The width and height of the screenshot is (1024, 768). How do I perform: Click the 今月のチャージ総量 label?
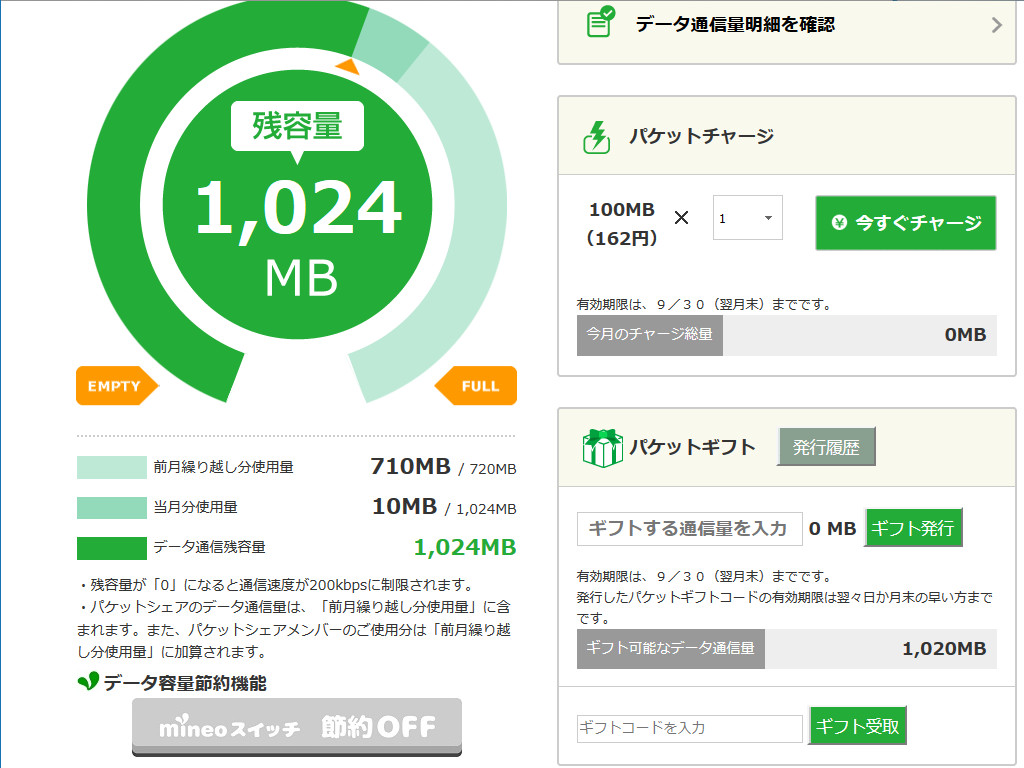pos(650,335)
